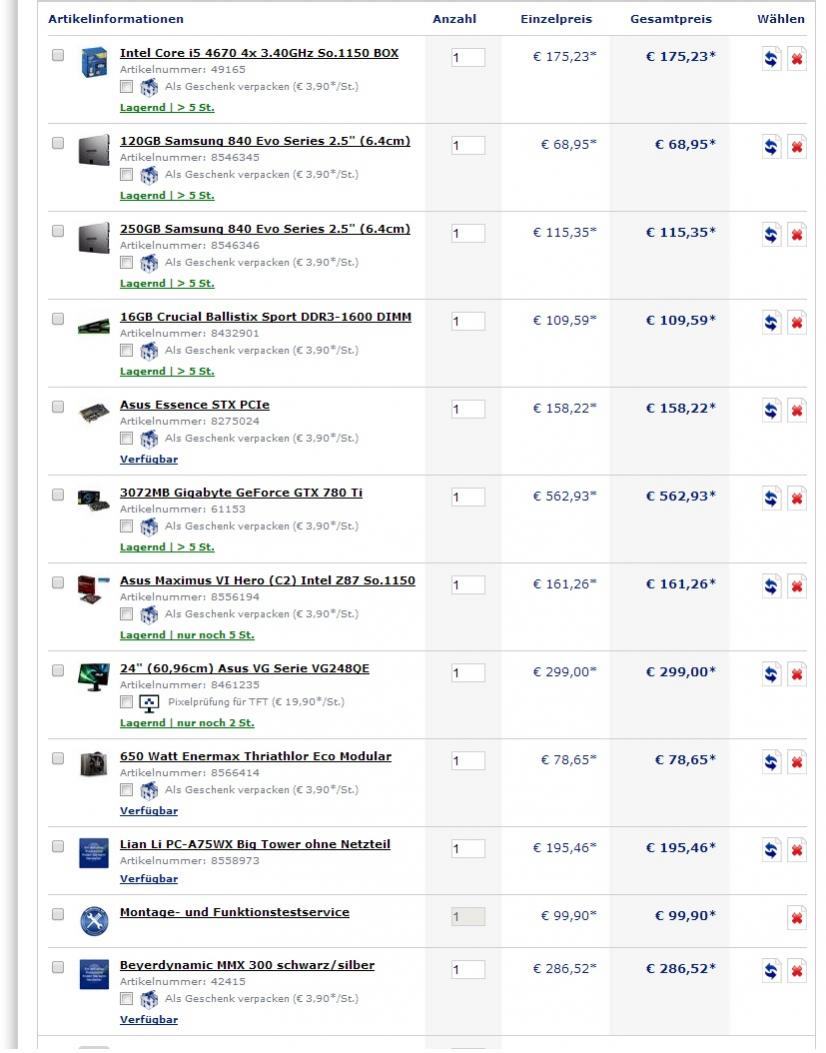Select the Intel Core i5 4670 row checkbox

(58, 55)
